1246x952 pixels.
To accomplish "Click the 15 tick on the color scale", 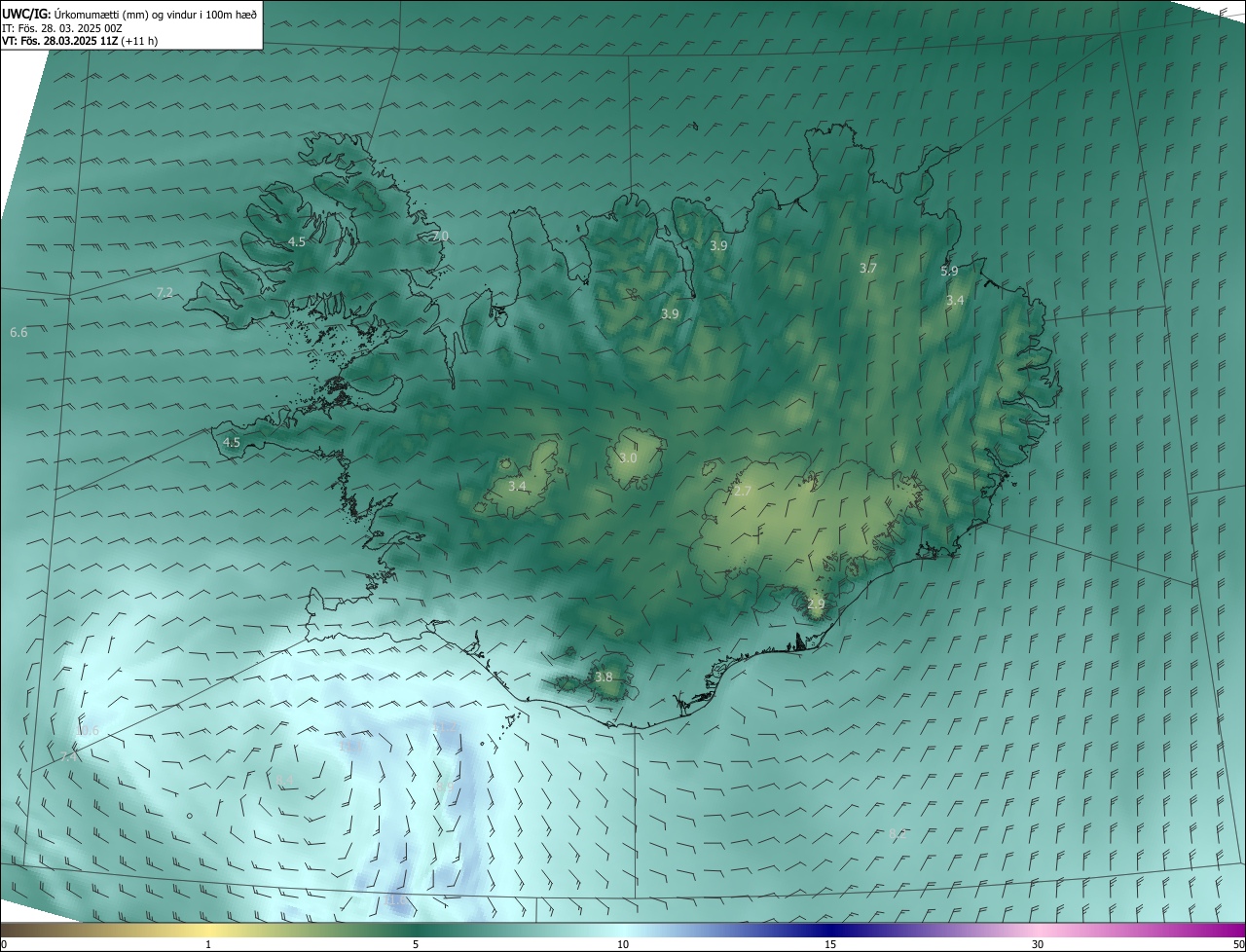I will 830,944.
